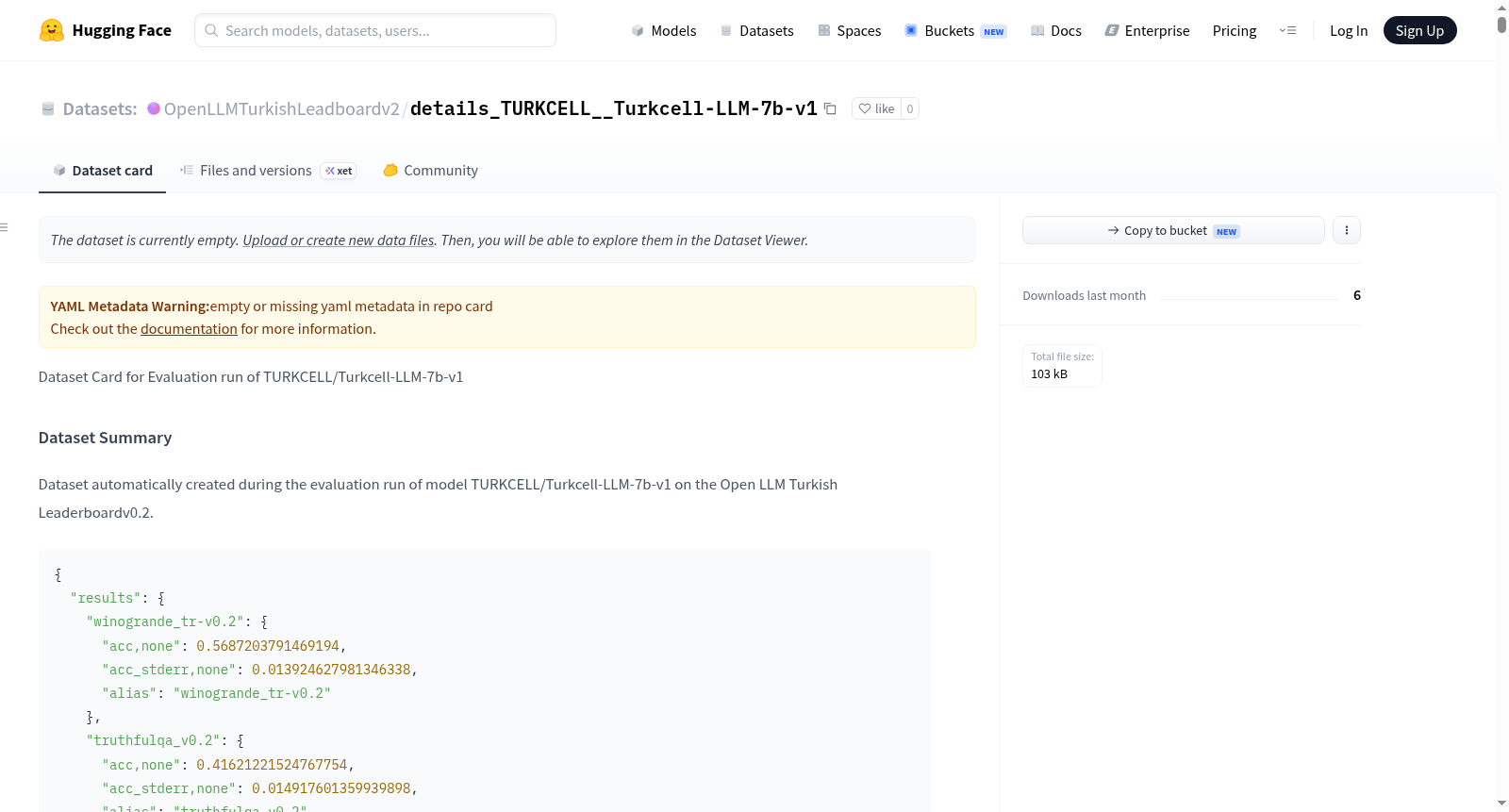Open the Spaces nav item
Screen dimensions: 1509x812
click(849, 30)
